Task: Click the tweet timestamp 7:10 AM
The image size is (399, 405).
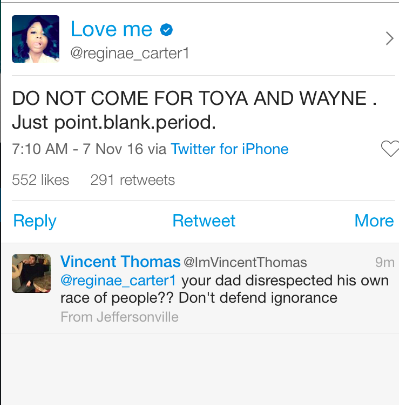Action: [x=40, y=149]
